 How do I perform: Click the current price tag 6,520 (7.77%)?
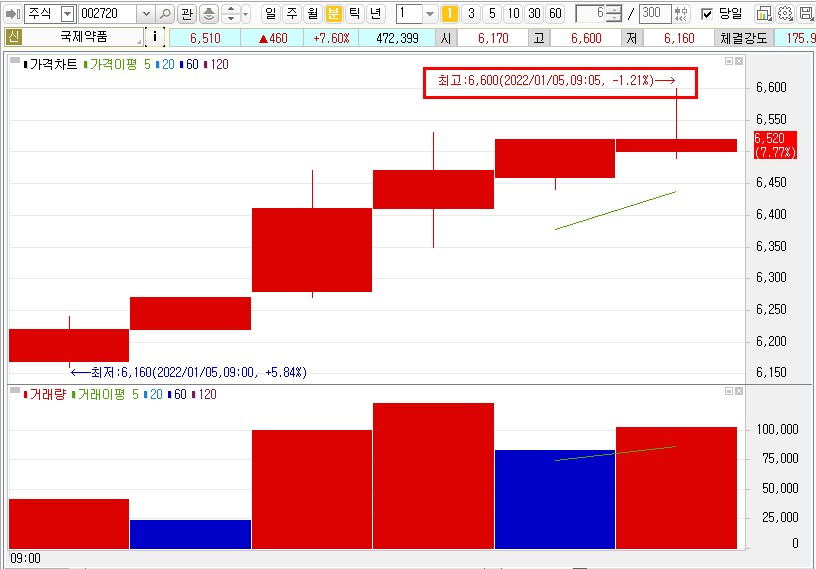click(x=775, y=145)
